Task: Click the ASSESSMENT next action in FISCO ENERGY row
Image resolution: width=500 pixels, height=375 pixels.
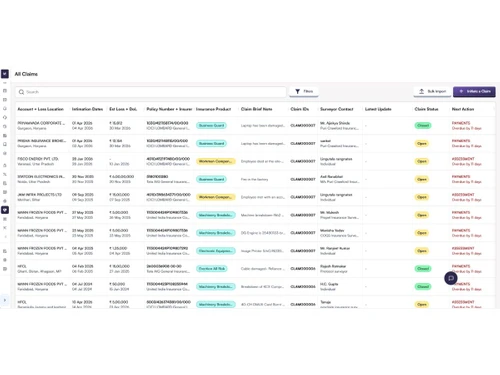Action: click(x=463, y=159)
